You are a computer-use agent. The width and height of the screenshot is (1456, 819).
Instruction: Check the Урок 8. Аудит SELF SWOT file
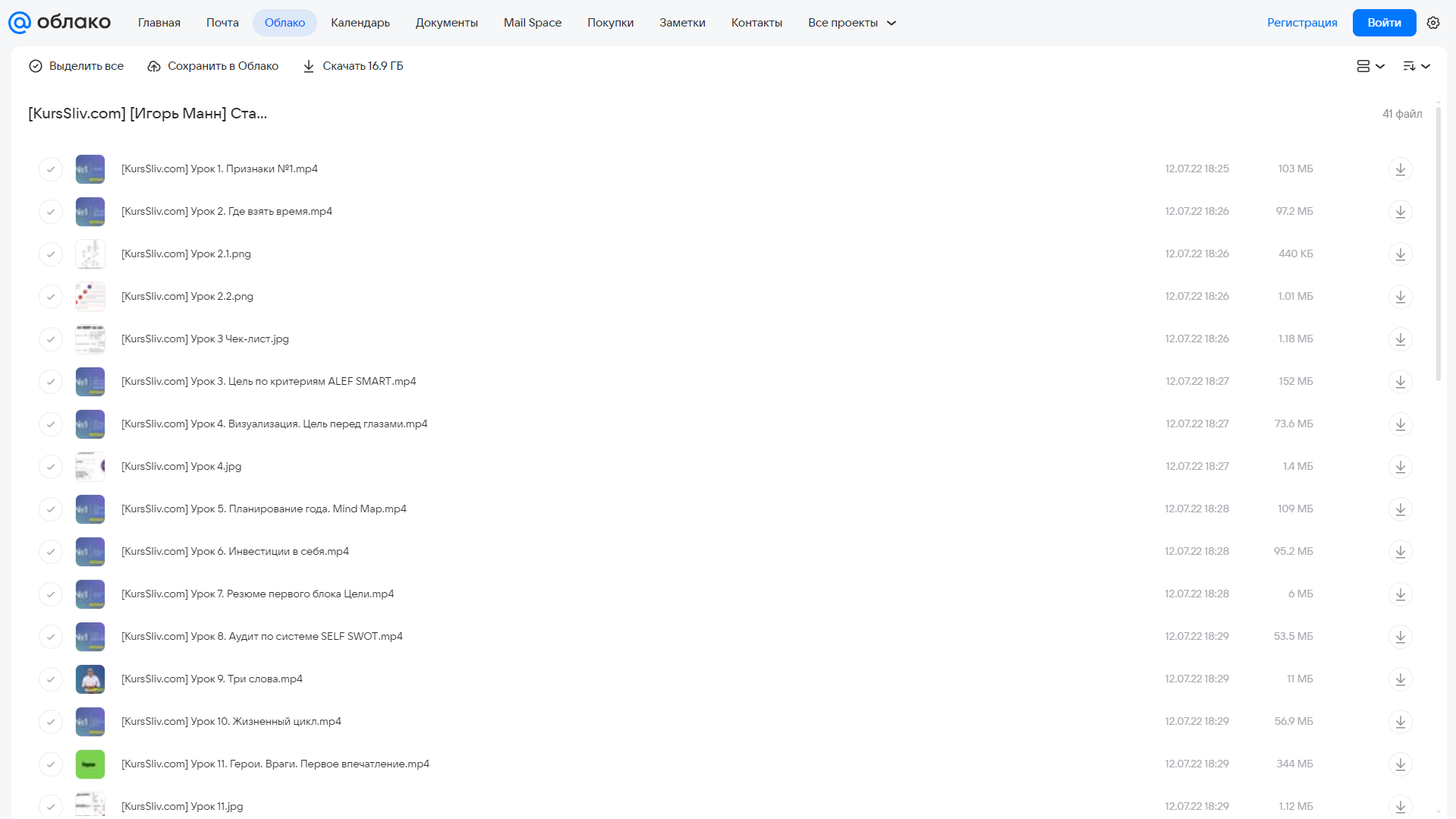pos(51,637)
